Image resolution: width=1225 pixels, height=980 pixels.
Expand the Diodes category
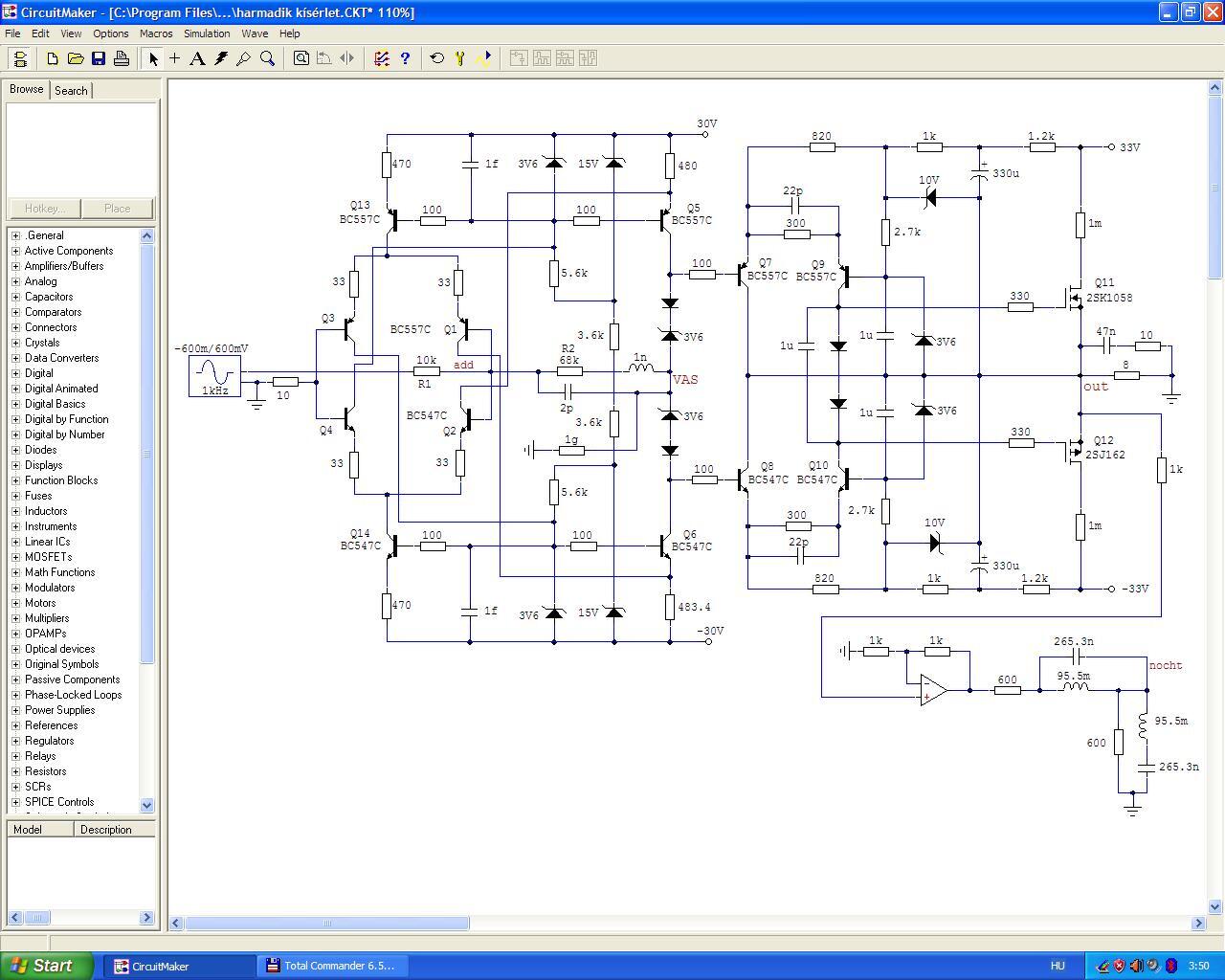15,450
